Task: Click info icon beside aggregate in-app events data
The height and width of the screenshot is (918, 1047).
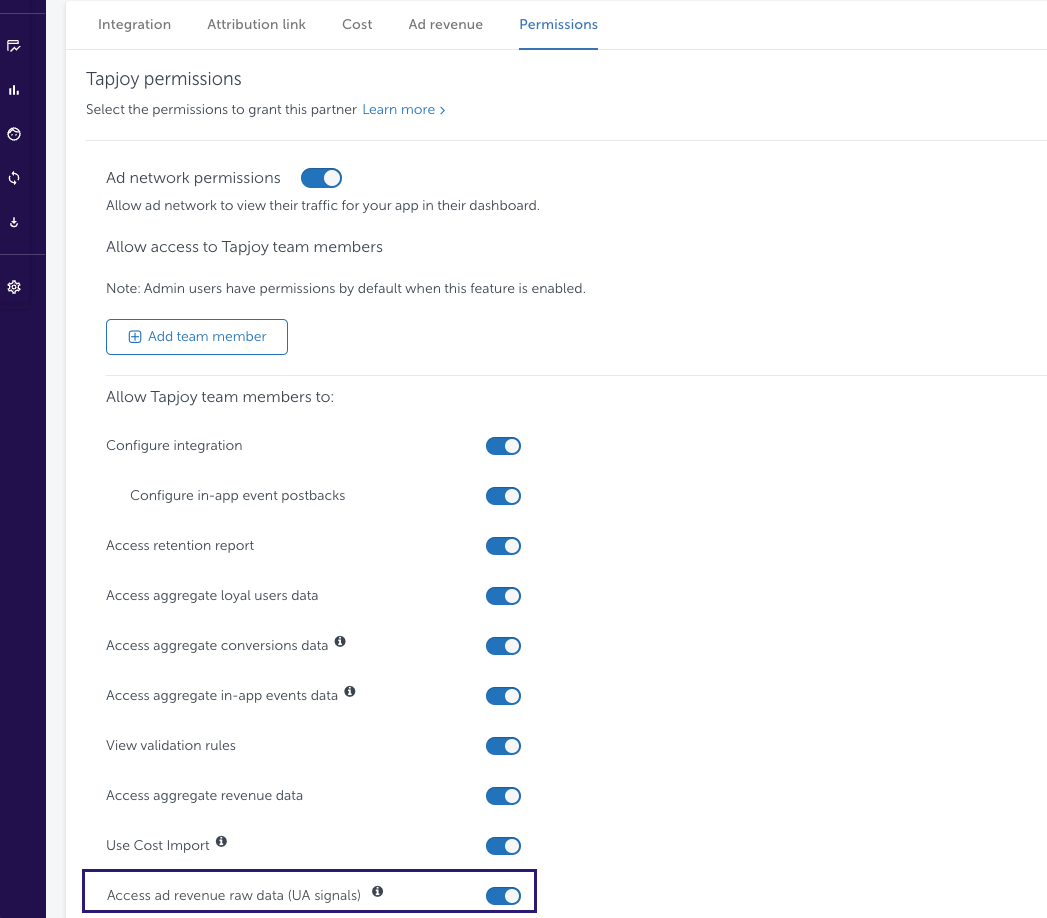Action: point(350,692)
